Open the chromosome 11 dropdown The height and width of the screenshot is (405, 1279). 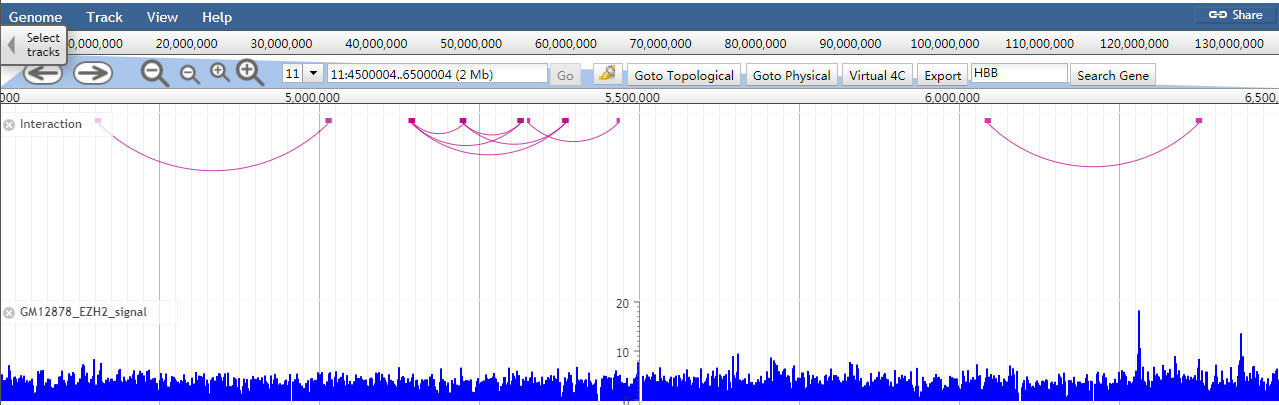[302, 74]
